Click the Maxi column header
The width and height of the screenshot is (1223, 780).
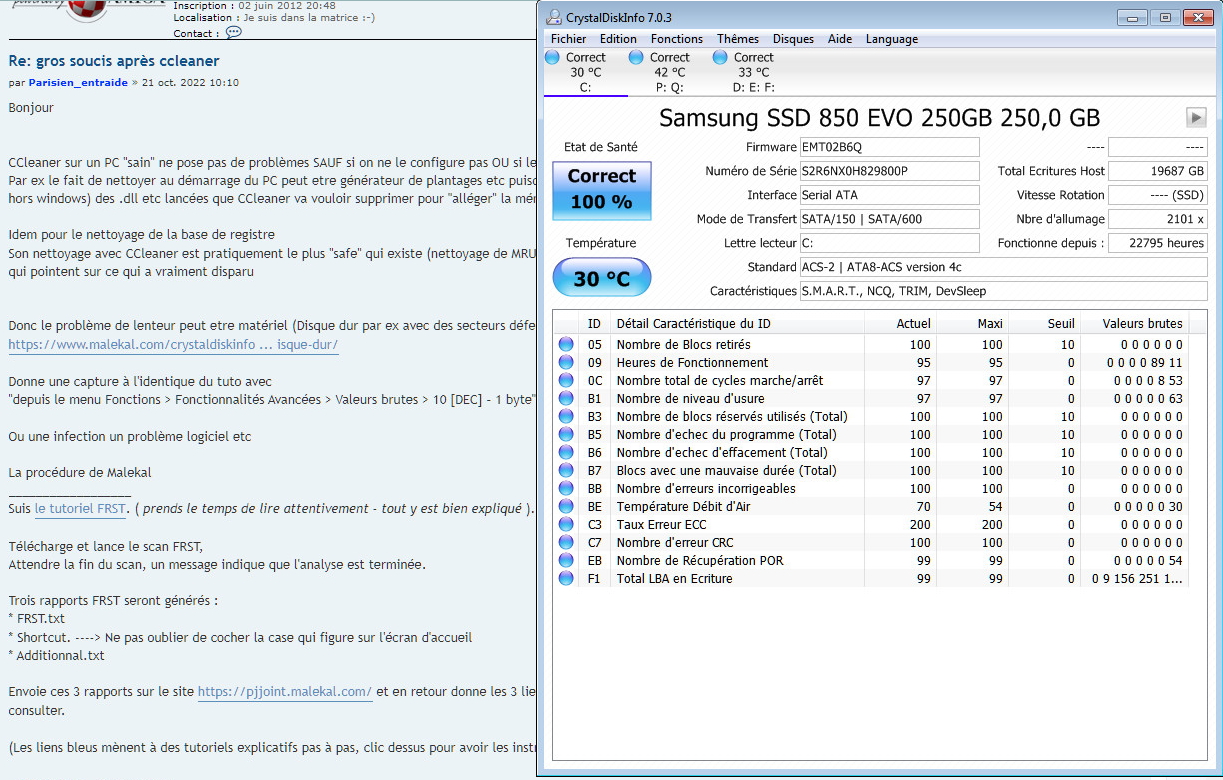pyautogui.click(x=973, y=323)
